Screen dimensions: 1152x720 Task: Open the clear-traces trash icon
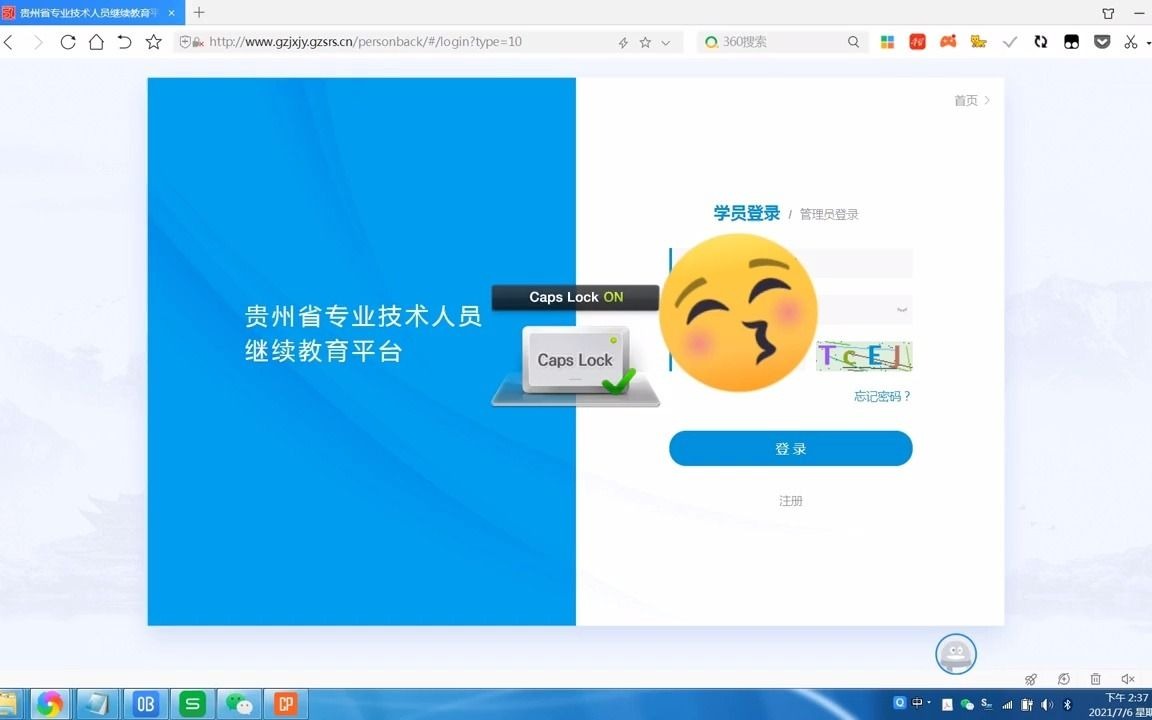coord(1095,679)
